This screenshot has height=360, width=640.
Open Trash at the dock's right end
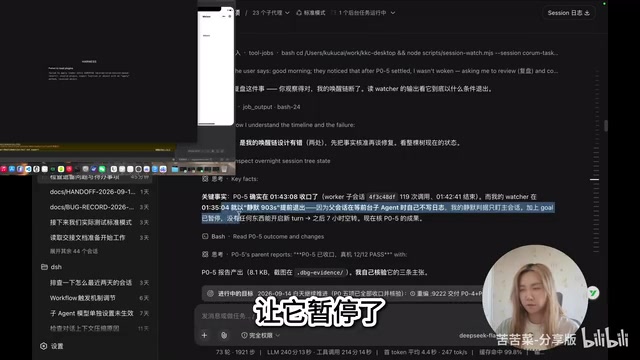224,169
